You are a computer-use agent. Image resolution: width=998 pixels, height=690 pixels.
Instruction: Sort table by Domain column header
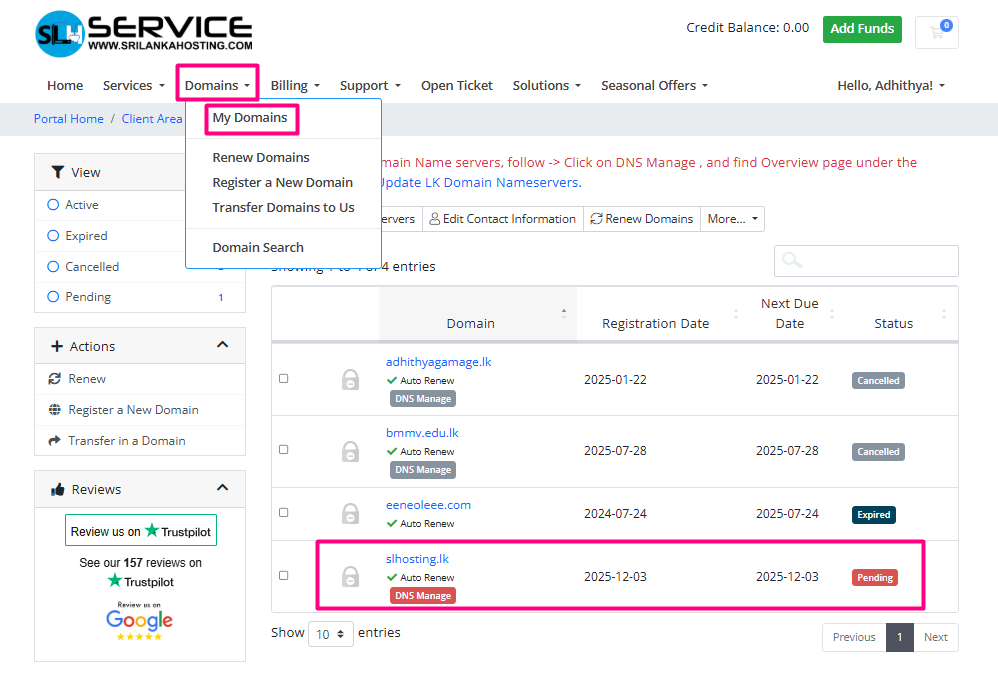coord(471,323)
